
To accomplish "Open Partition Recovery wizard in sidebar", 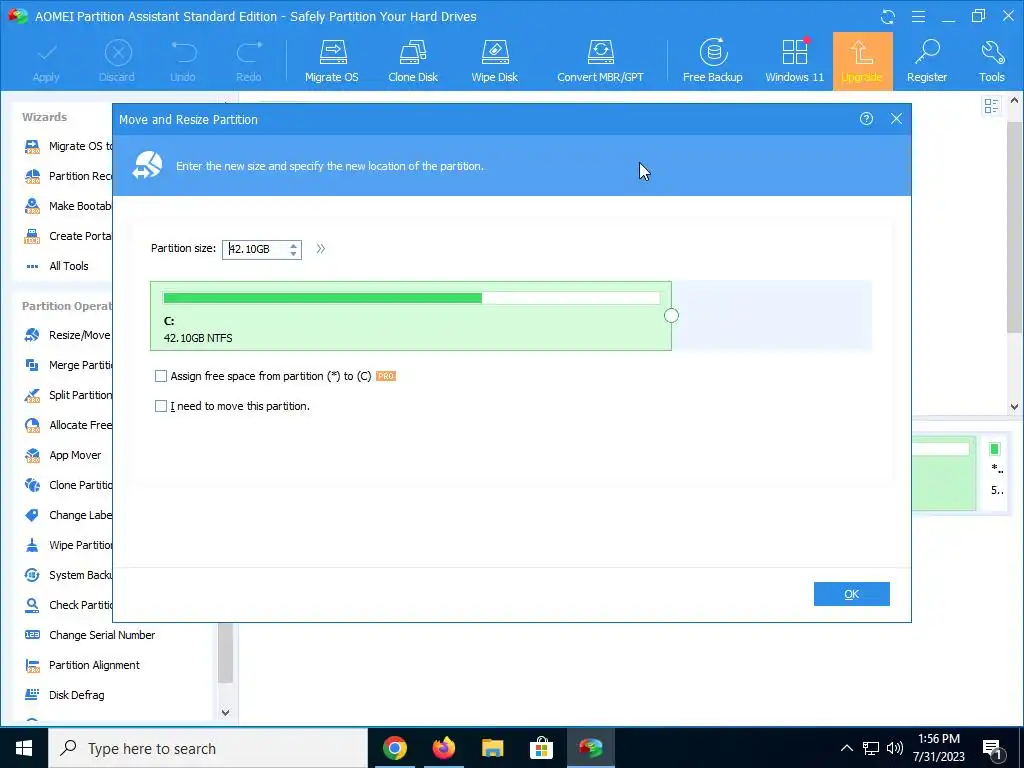I will pos(67,176).
